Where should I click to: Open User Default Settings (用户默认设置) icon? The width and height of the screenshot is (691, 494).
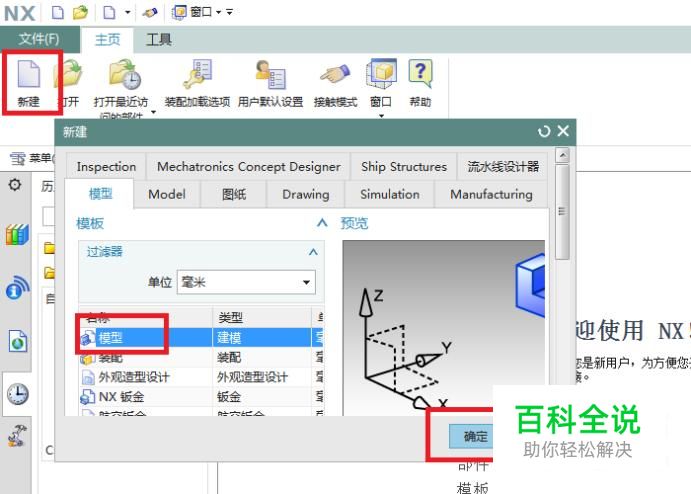pos(271,74)
